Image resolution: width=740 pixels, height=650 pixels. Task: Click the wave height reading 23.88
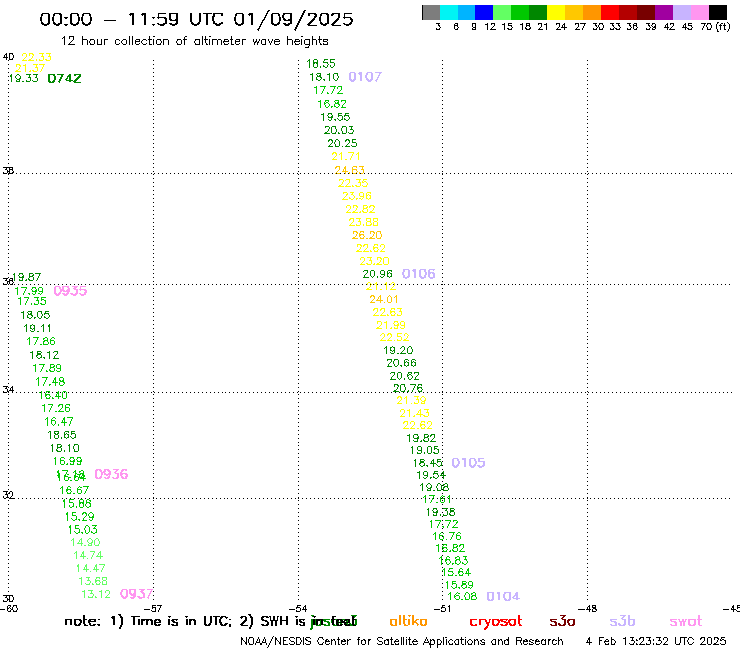(x=364, y=222)
